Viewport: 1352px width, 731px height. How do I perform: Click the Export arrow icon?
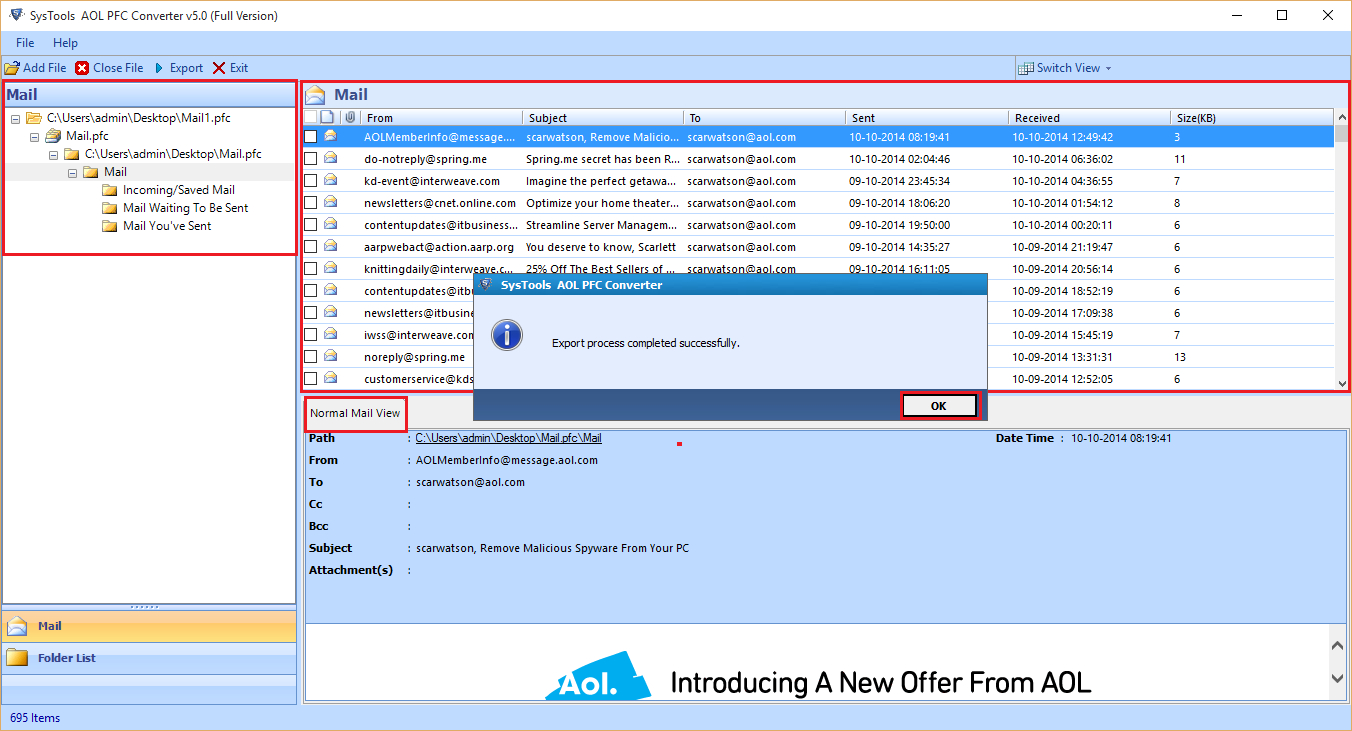point(159,68)
